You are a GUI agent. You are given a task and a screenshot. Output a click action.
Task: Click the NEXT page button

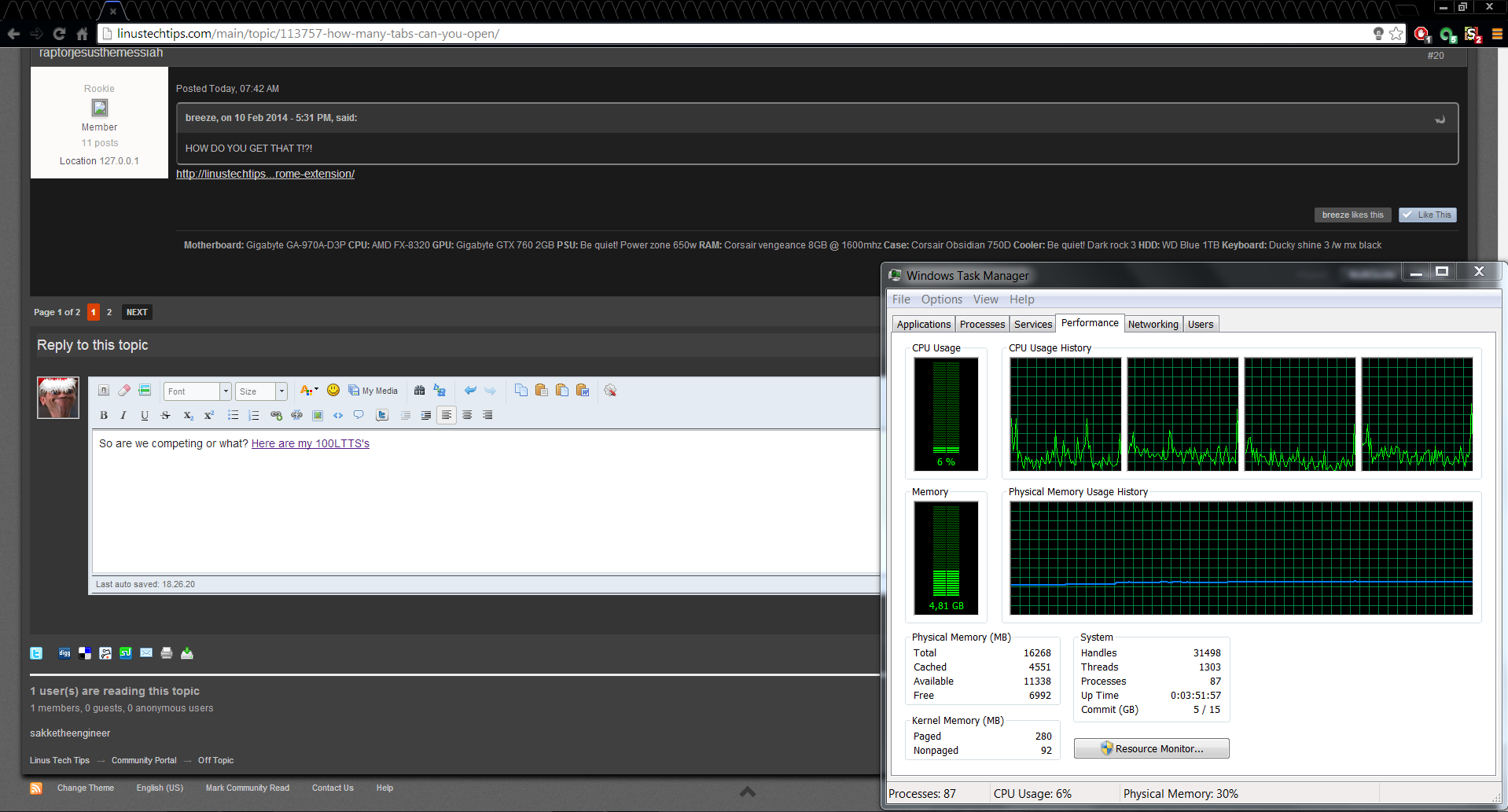pos(137,312)
